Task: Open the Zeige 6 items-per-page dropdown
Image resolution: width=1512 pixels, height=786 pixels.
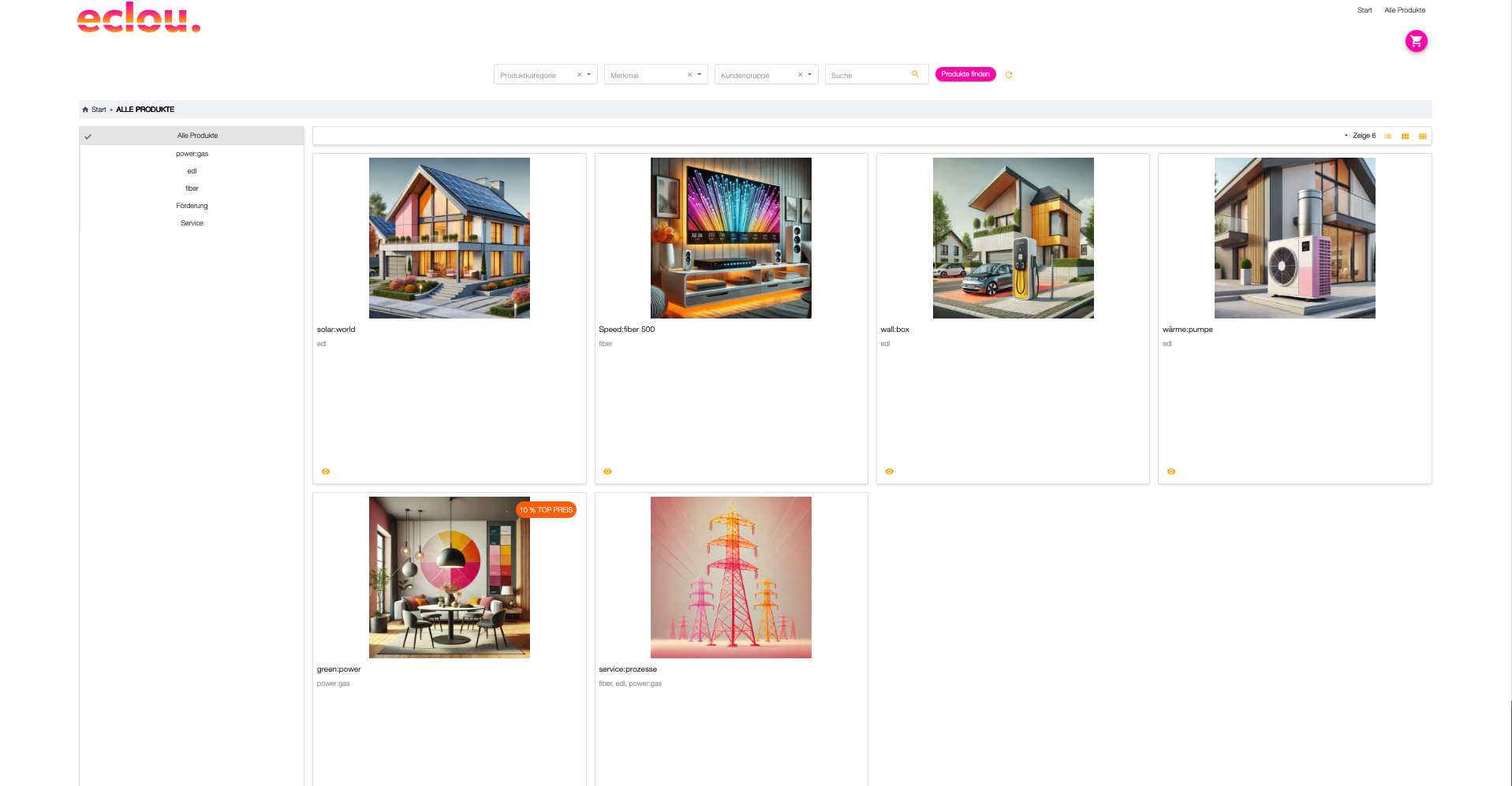Action: click(1360, 136)
